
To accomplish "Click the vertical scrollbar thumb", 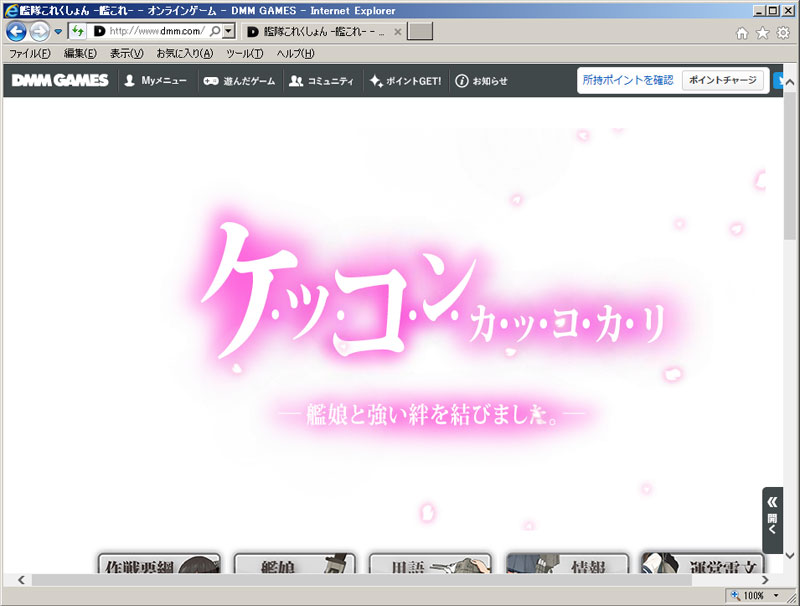I will coord(790,166).
